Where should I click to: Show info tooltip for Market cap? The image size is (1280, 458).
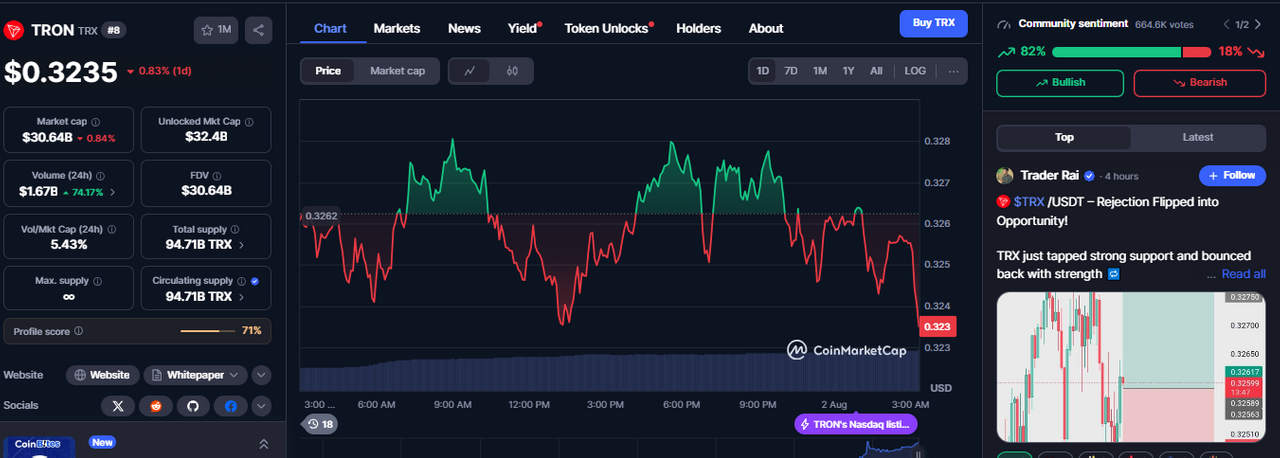(x=95, y=121)
